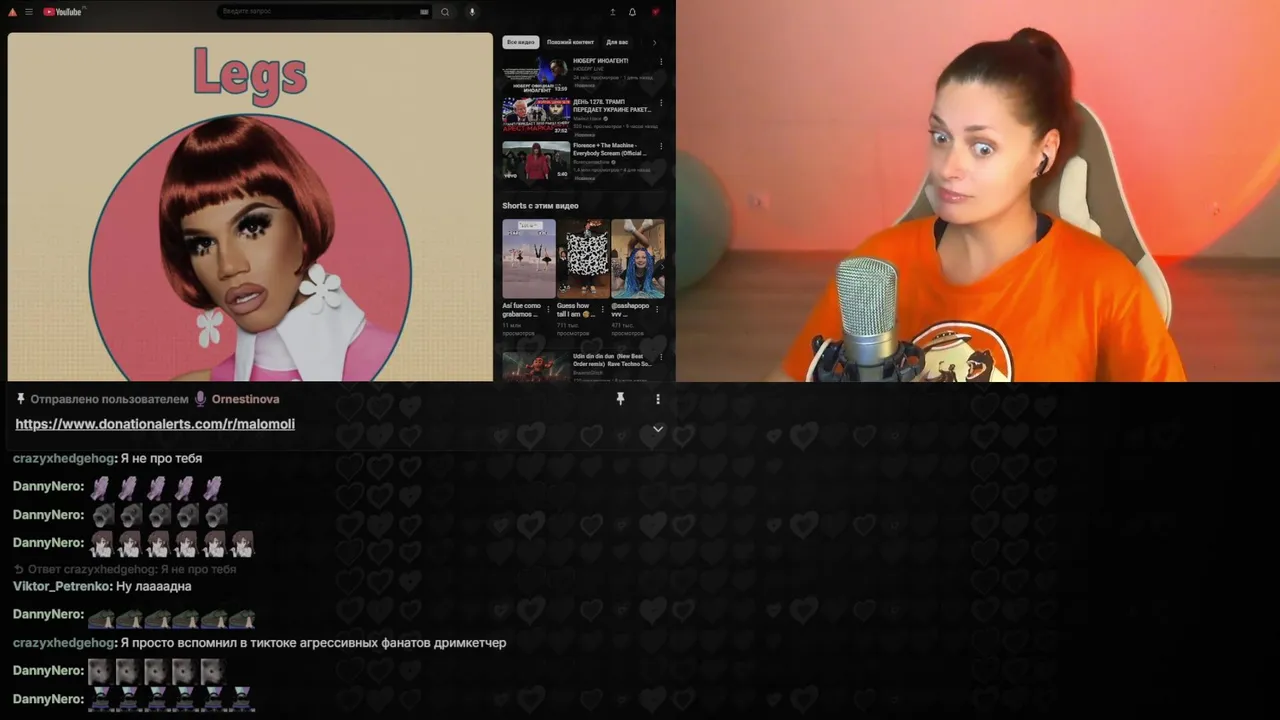This screenshot has width=1280, height=720.
Task: Unpin the pinned chat message with pin icon
Action: tap(620, 399)
